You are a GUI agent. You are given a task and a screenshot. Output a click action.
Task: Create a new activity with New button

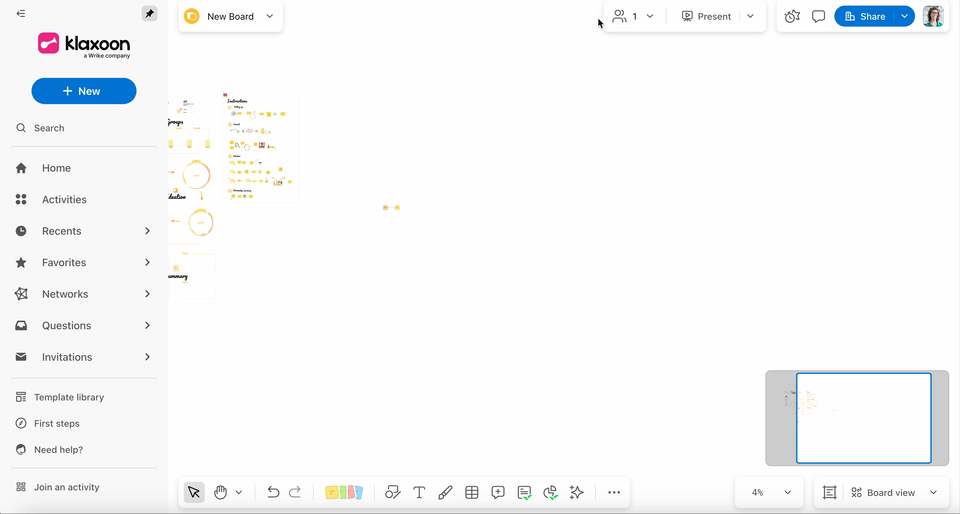coord(84,91)
